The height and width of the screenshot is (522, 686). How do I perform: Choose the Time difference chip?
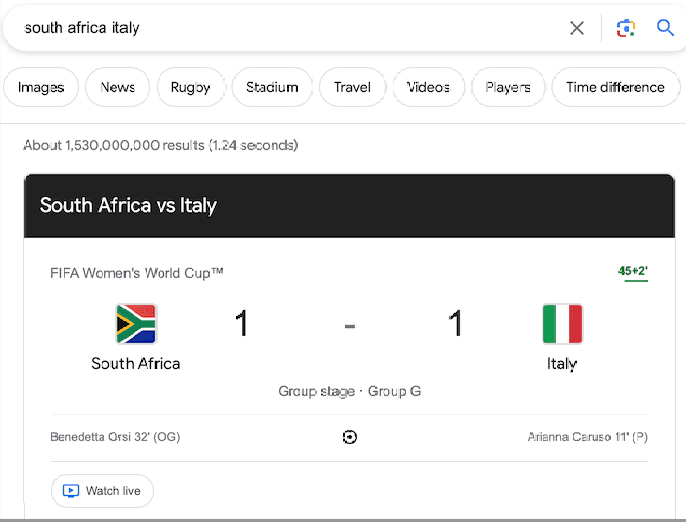[615, 87]
